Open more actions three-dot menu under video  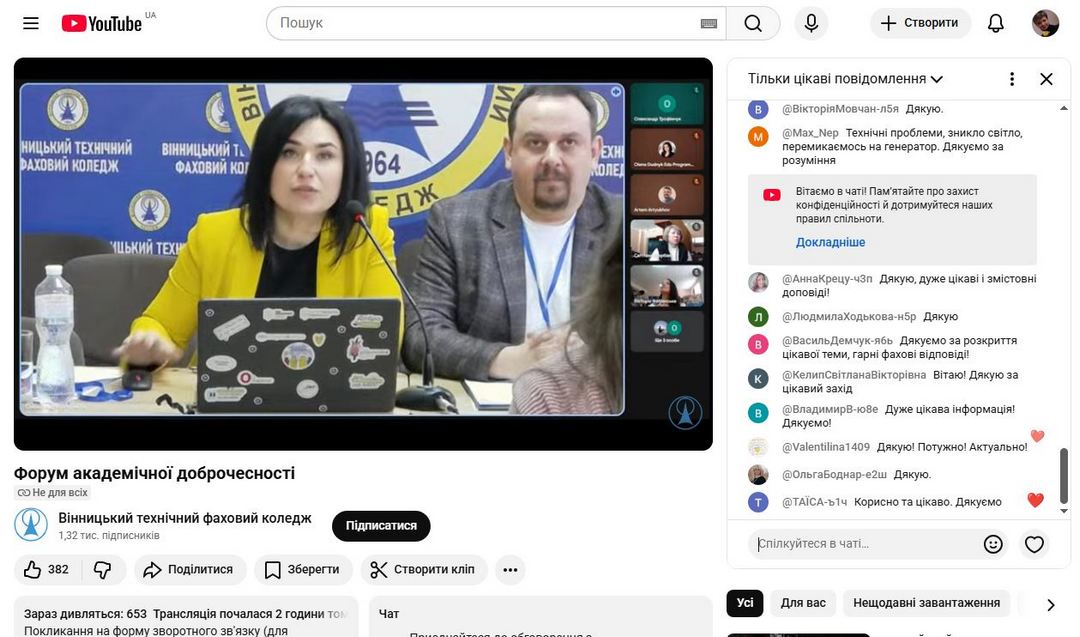pyautogui.click(x=510, y=570)
